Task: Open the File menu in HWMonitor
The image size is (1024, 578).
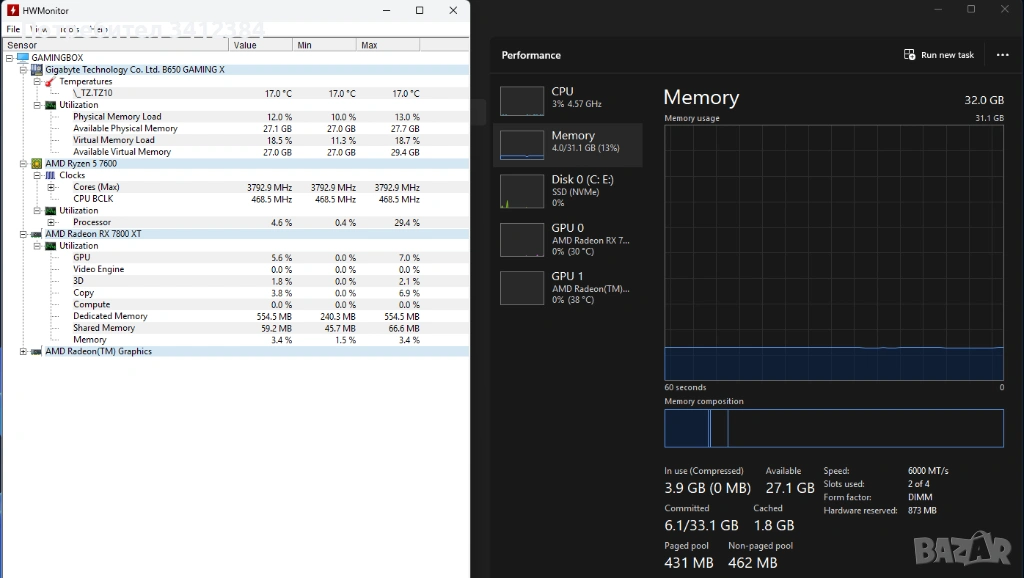Action: 13,30
